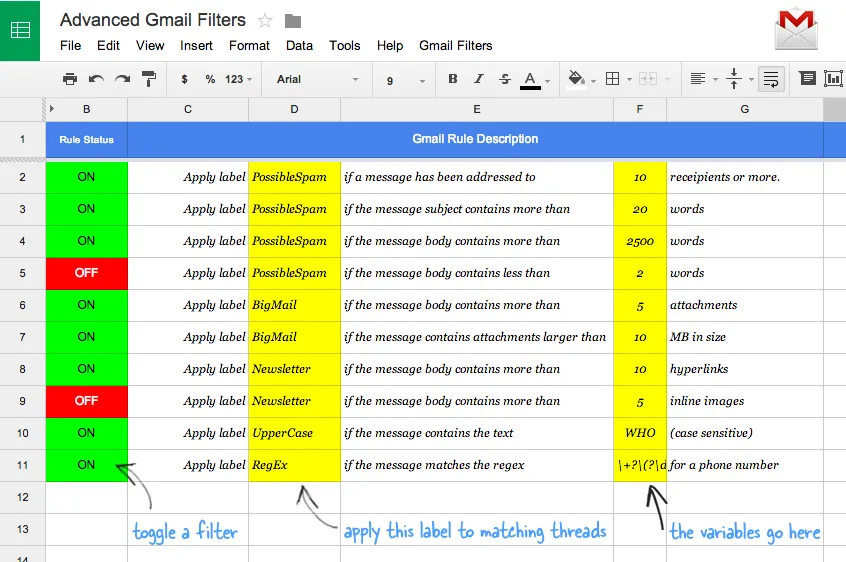Expand fill color dropdown arrow

593,81
